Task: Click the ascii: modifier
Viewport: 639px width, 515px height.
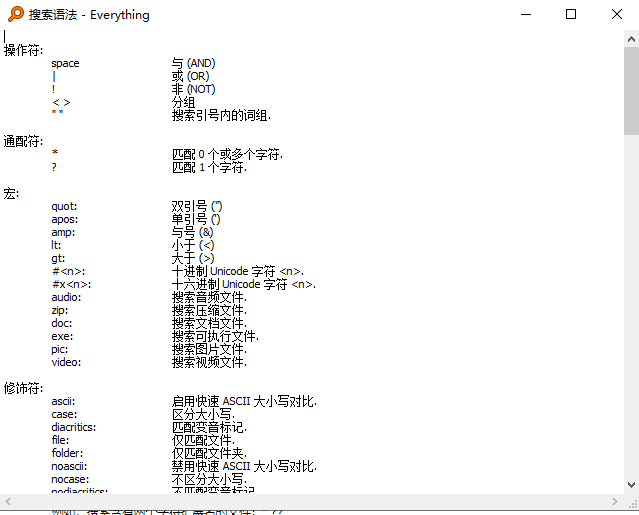Action: [63, 401]
